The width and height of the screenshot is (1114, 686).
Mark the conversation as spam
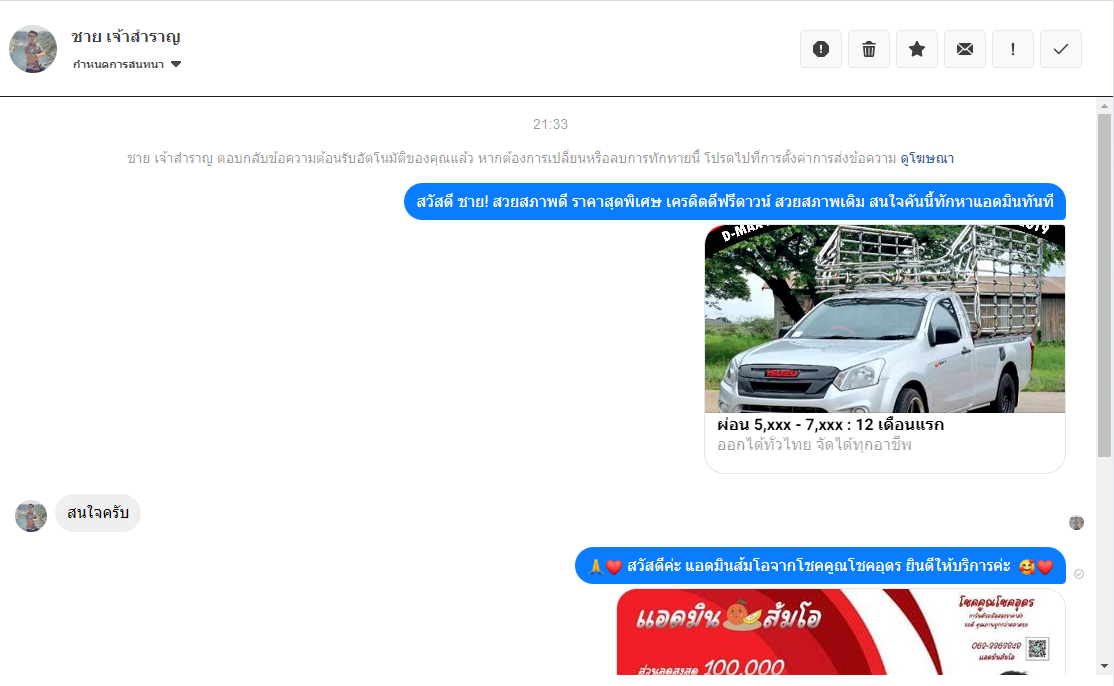click(821, 49)
